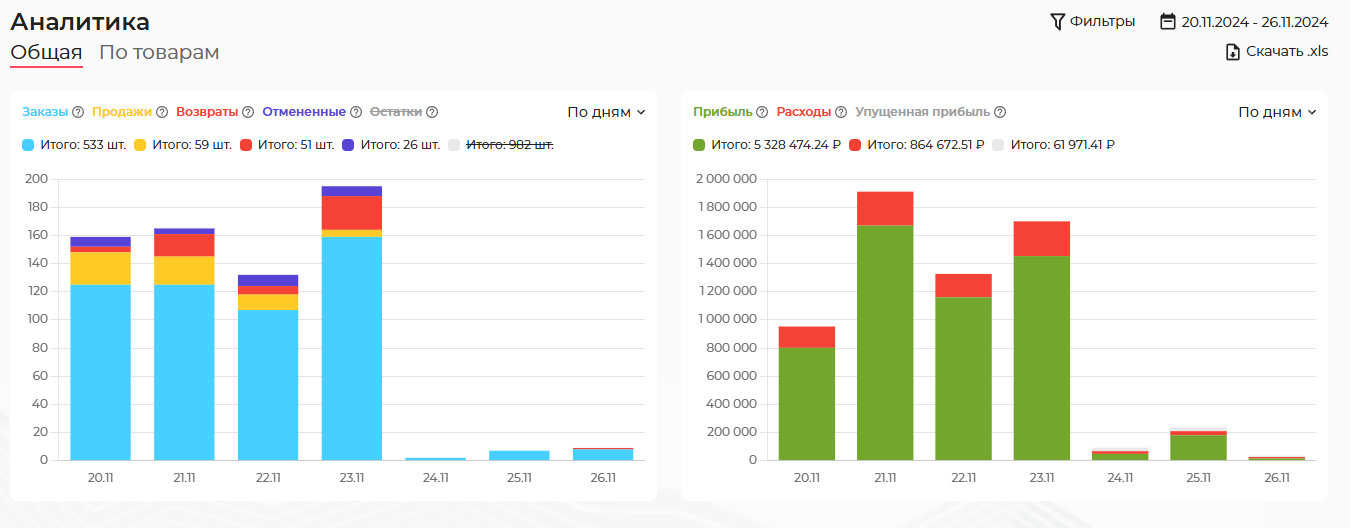This screenshot has width=1350, height=528.
Task: Select the Общая tab
Action: 46,52
